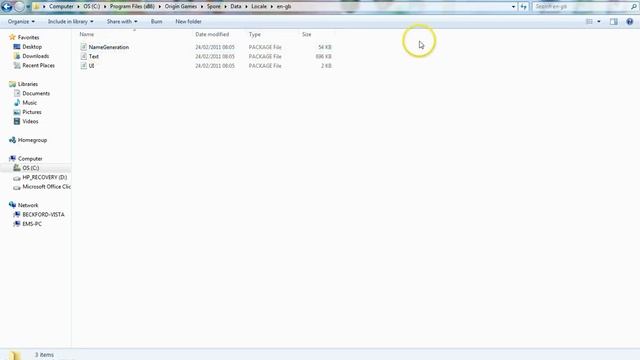Sort by the Type column header
640x360 pixels.
pos(255,34)
